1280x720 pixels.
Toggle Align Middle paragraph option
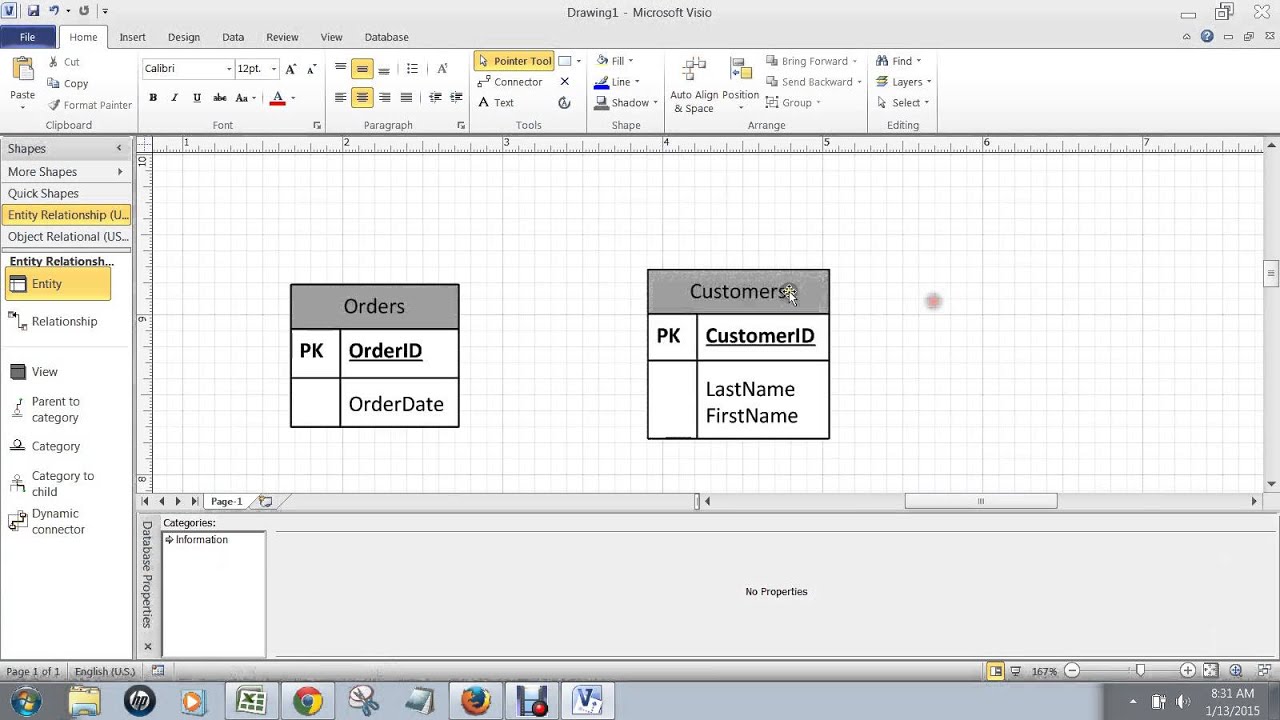click(362, 69)
